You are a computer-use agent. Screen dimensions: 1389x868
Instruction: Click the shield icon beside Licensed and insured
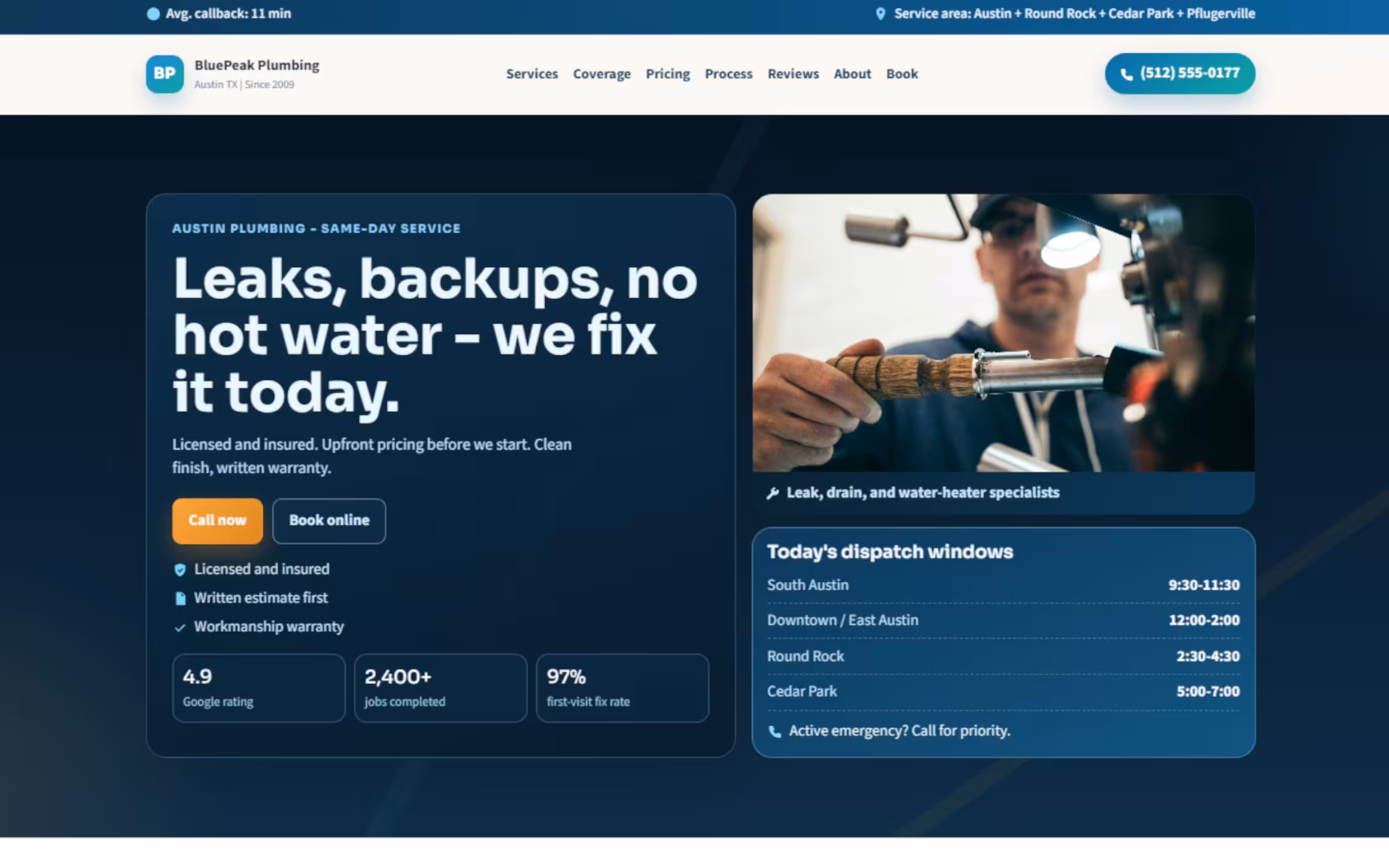point(180,570)
